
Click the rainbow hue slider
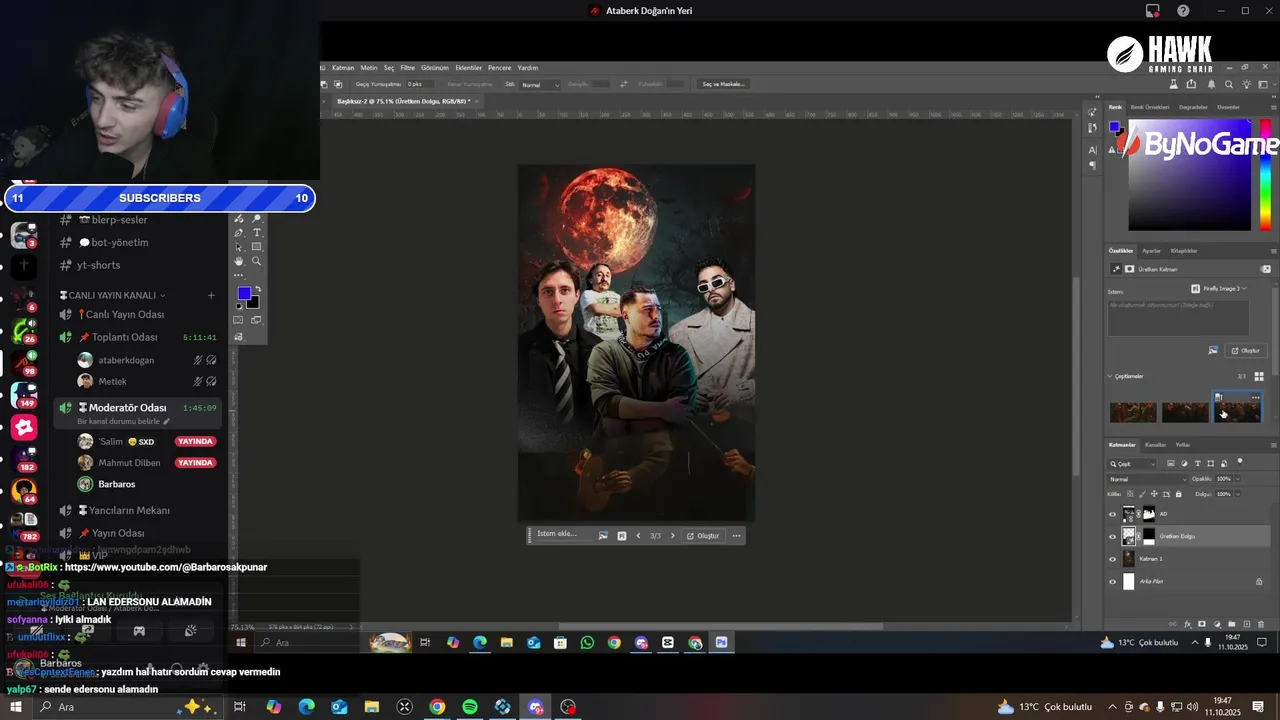[1265, 176]
